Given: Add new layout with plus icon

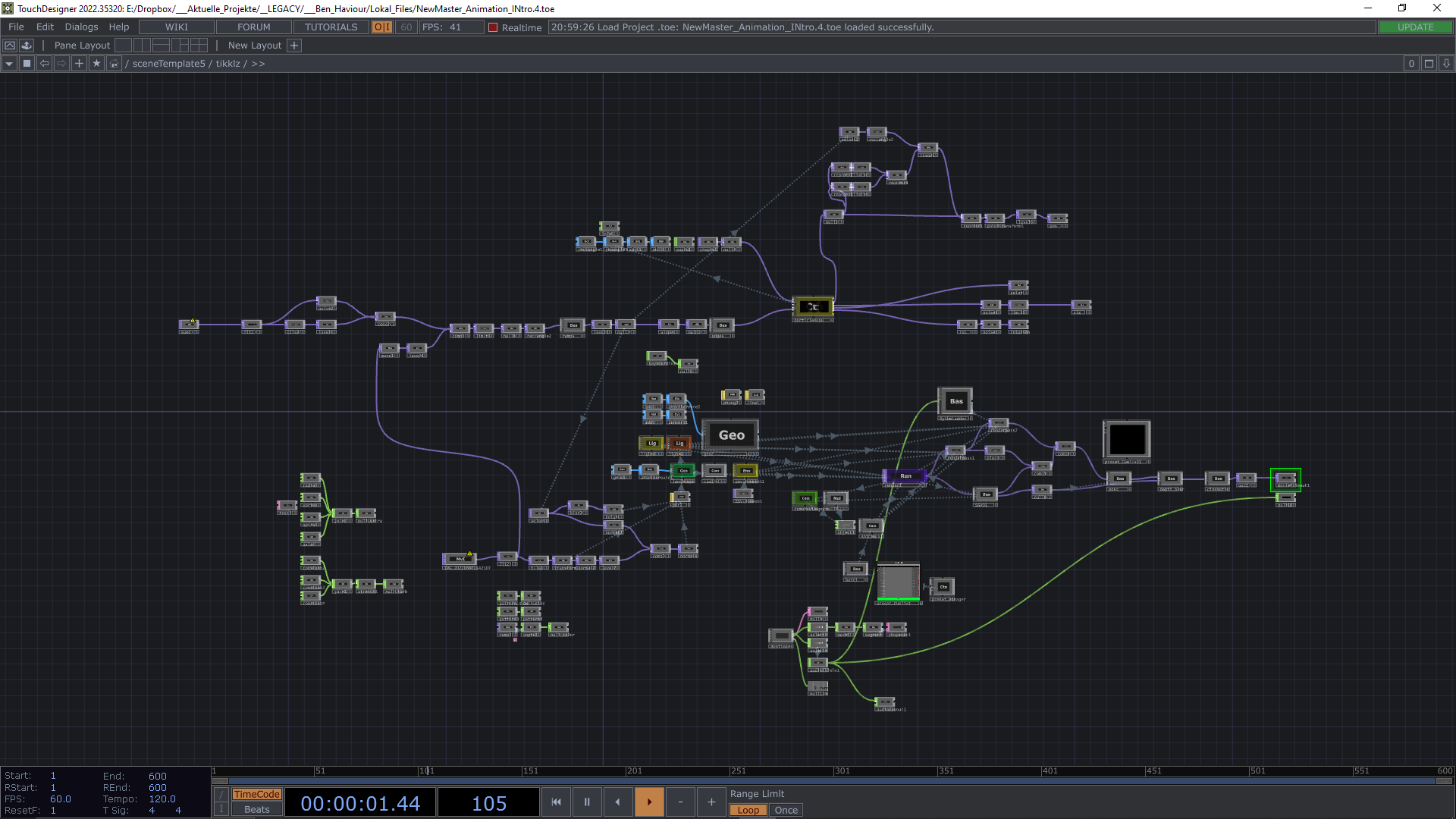Looking at the screenshot, I should [x=294, y=45].
